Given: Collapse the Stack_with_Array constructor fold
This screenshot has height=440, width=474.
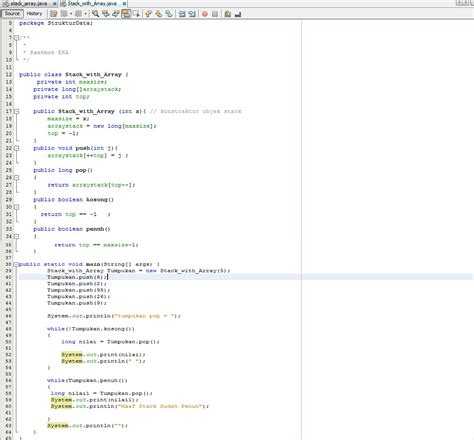Looking at the screenshot, I should pyautogui.click(x=17, y=111).
